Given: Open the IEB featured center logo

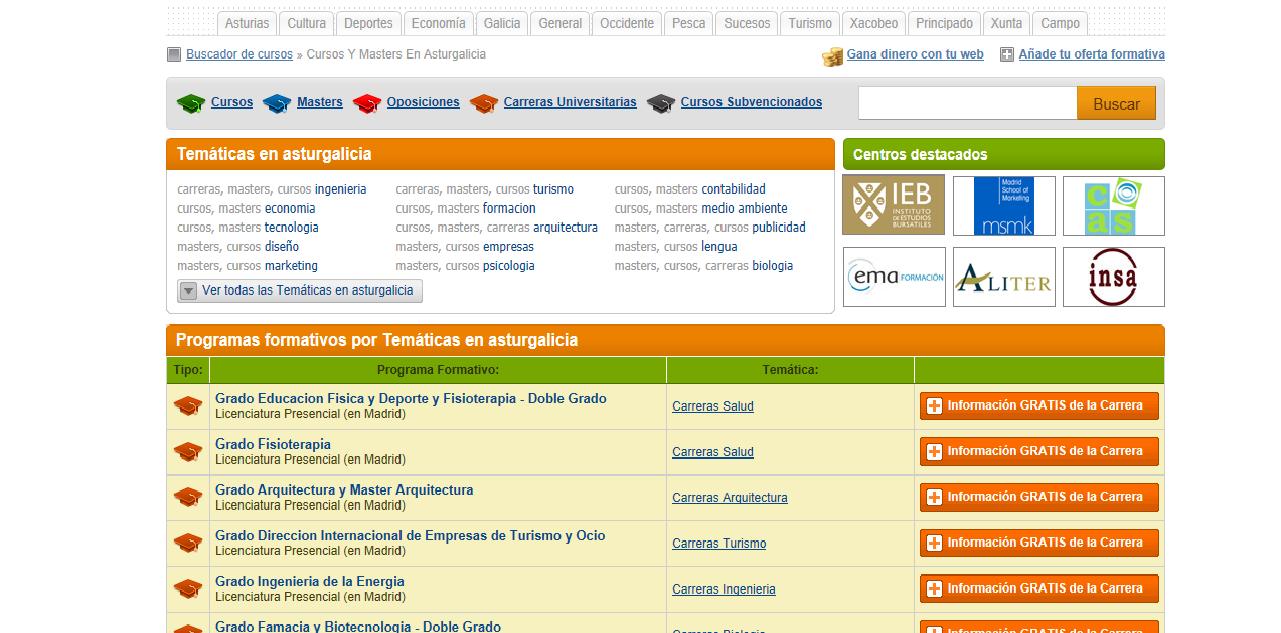Looking at the screenshot, I should point(893,206).
